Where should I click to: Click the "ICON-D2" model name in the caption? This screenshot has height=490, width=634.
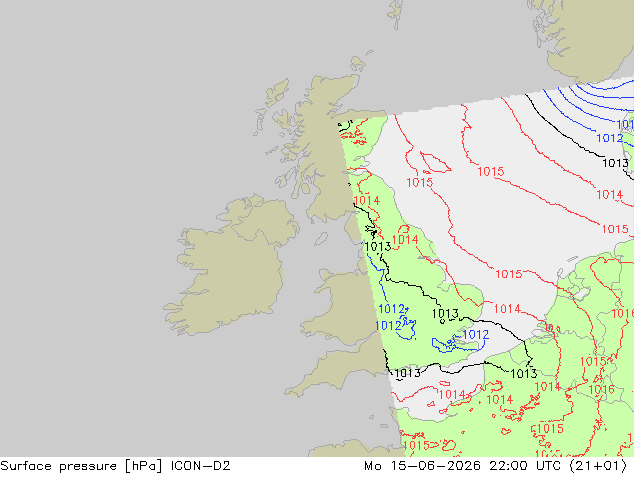point(200,466)
